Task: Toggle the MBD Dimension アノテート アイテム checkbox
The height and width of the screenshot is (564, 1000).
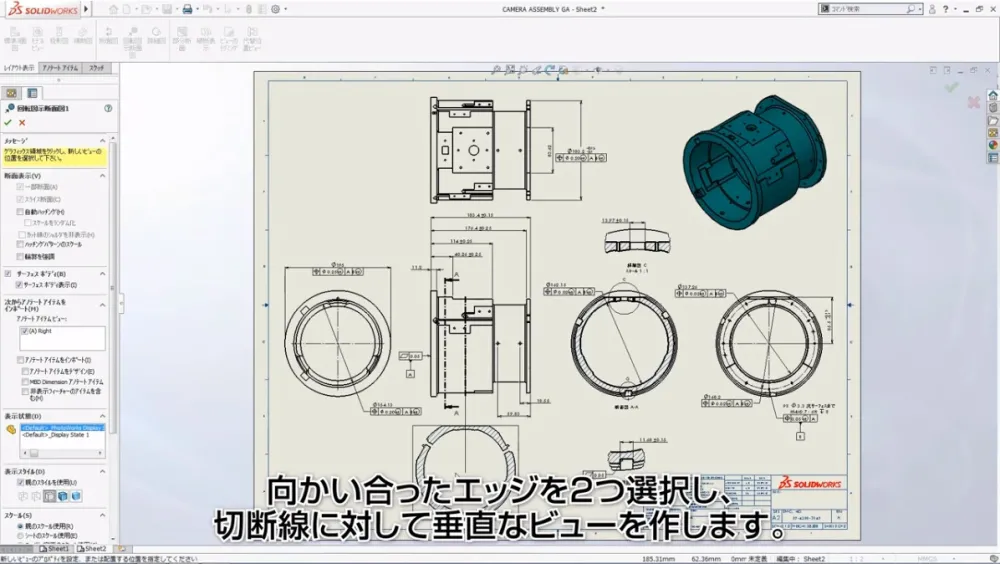Action: click(26, 382)
